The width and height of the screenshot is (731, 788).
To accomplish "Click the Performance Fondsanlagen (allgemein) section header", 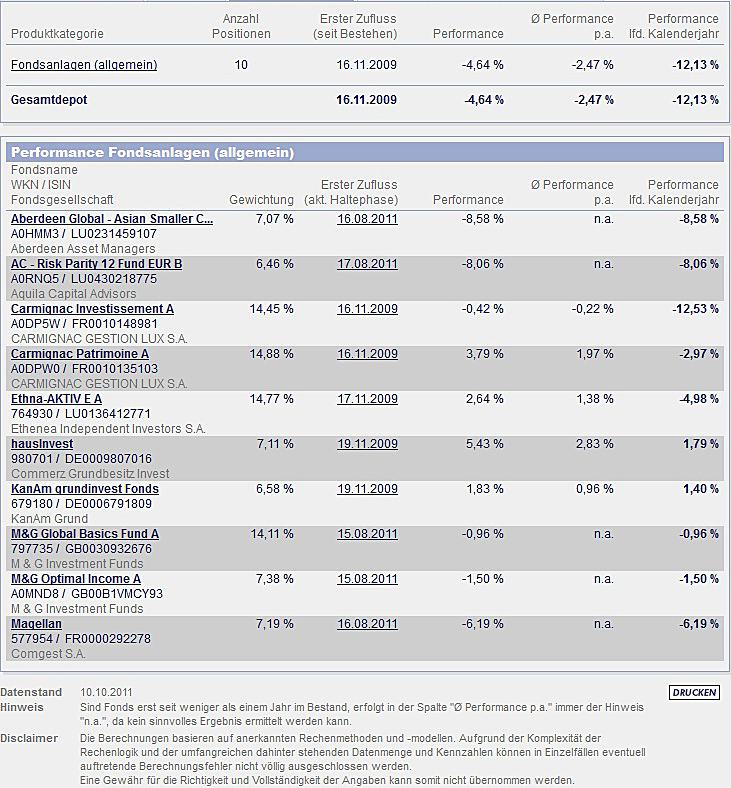I will coord(152,153).
